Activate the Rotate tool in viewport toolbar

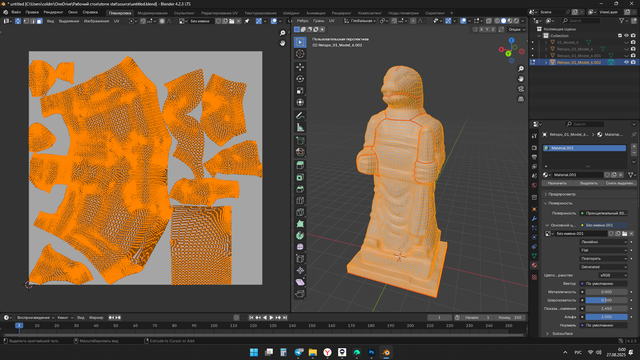(x=300, y=79)
